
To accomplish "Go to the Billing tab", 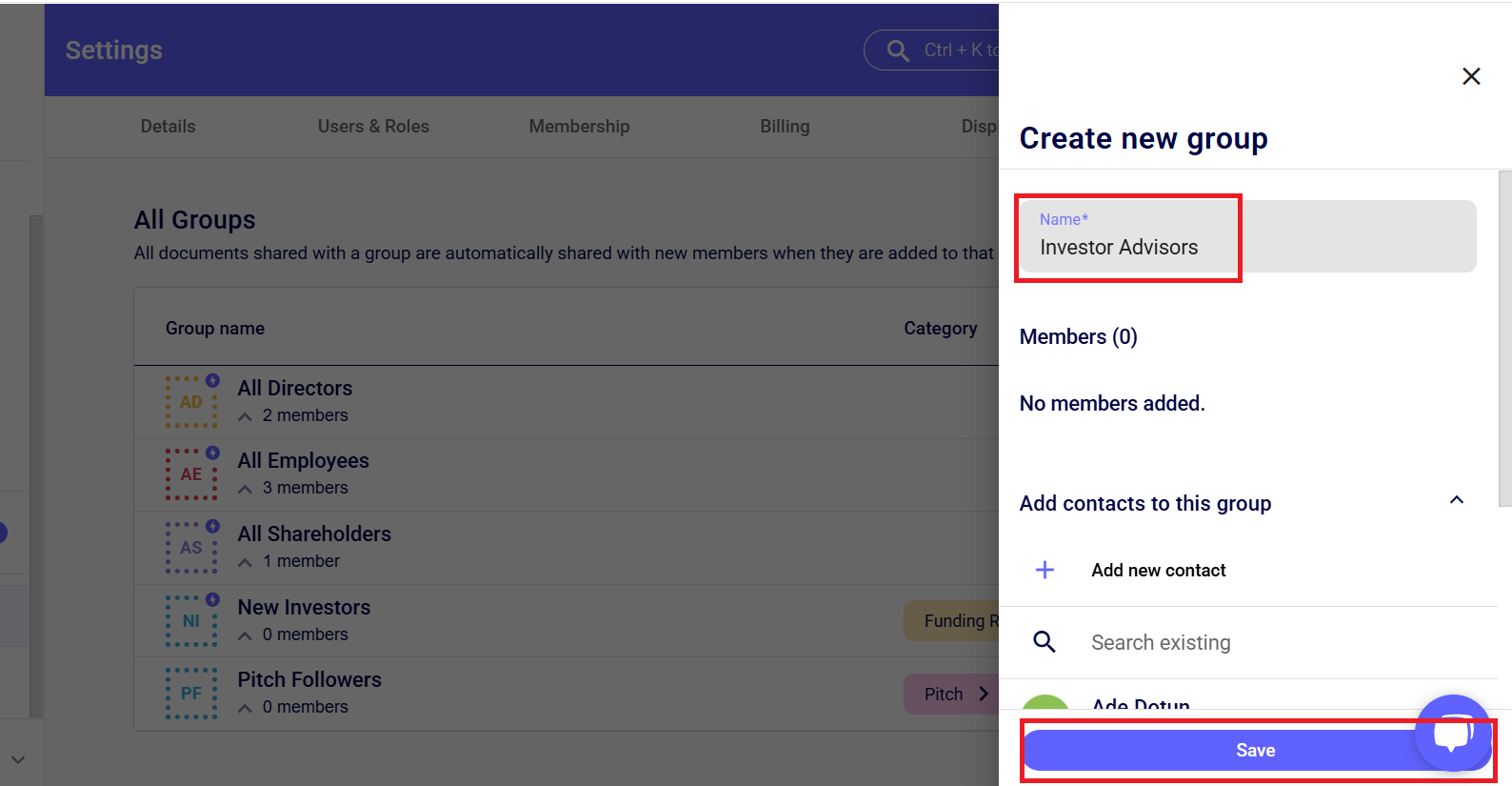I will click(x=785, y=127).
